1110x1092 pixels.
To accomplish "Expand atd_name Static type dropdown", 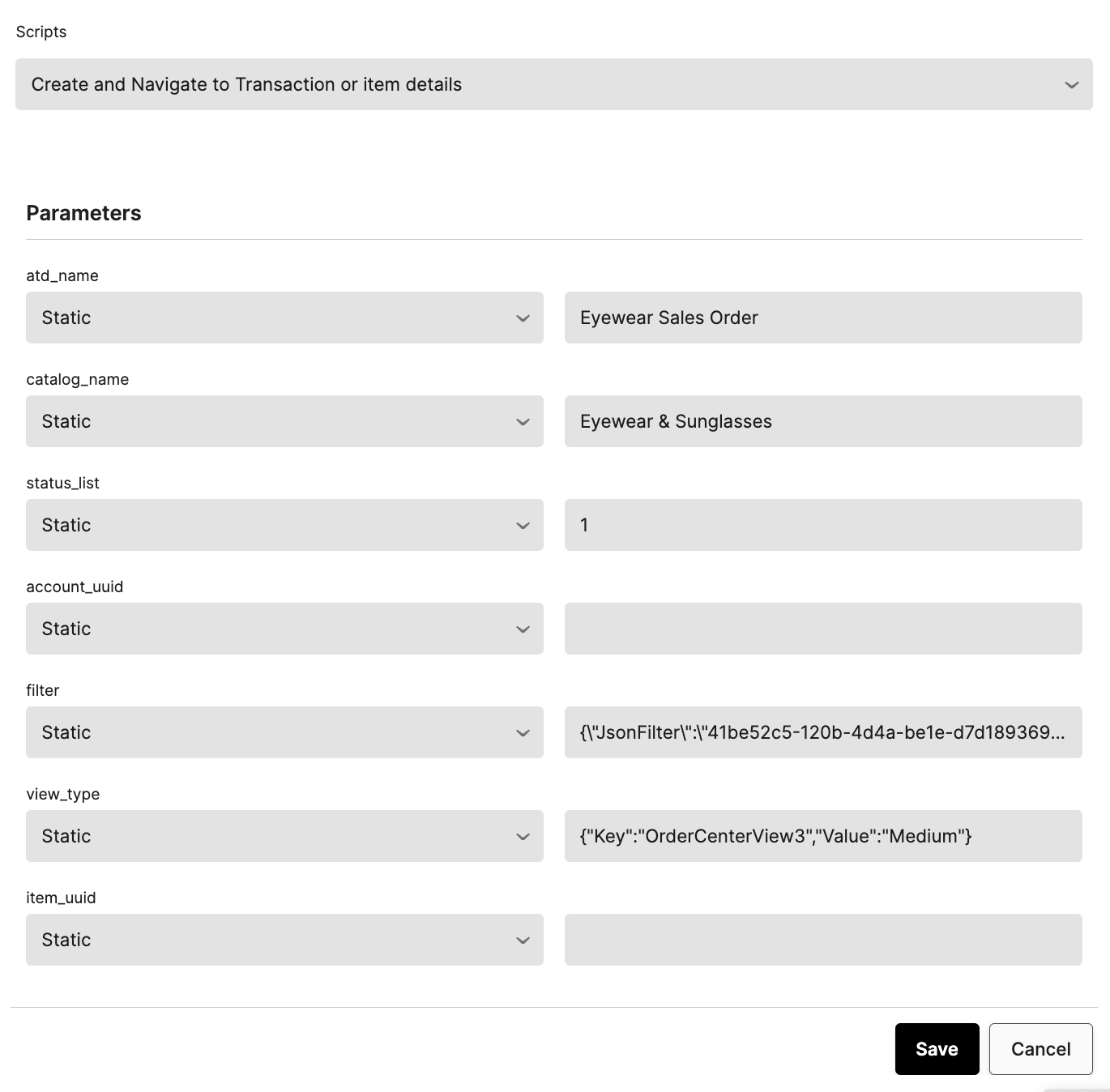I will click(284, 318).
